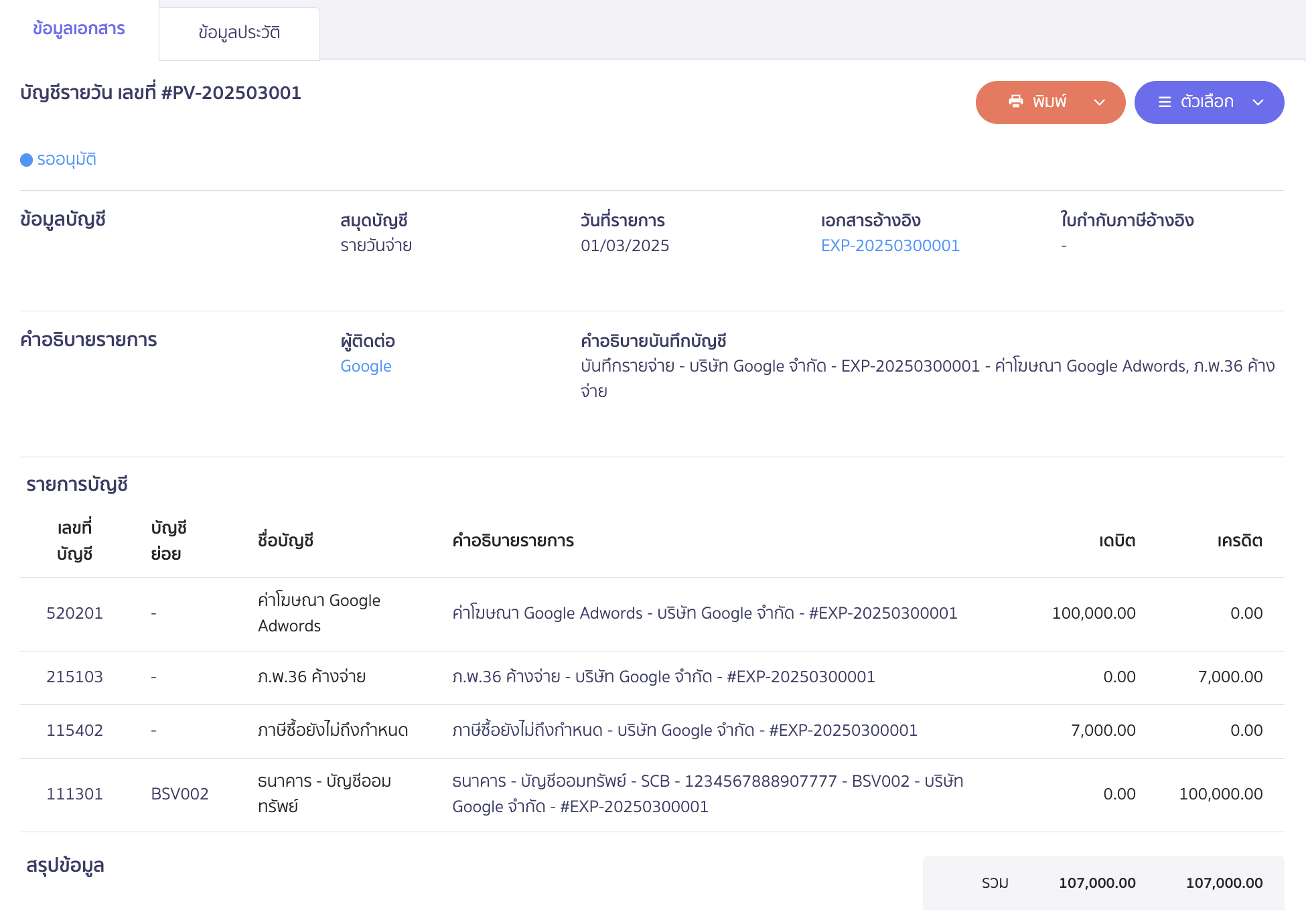Switch to the ข้อมูลประวัติ tab
The width and height of the screenshot is (1306, 924).
(x=239, y=33)
